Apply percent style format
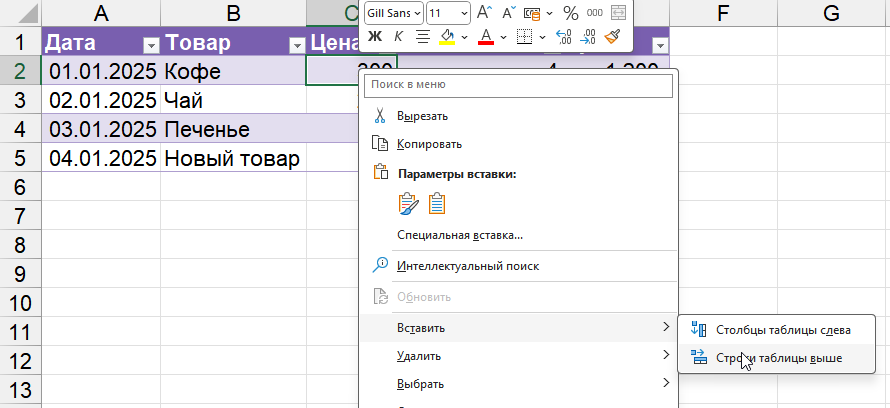The image size is (890, 408). point(570,13)
